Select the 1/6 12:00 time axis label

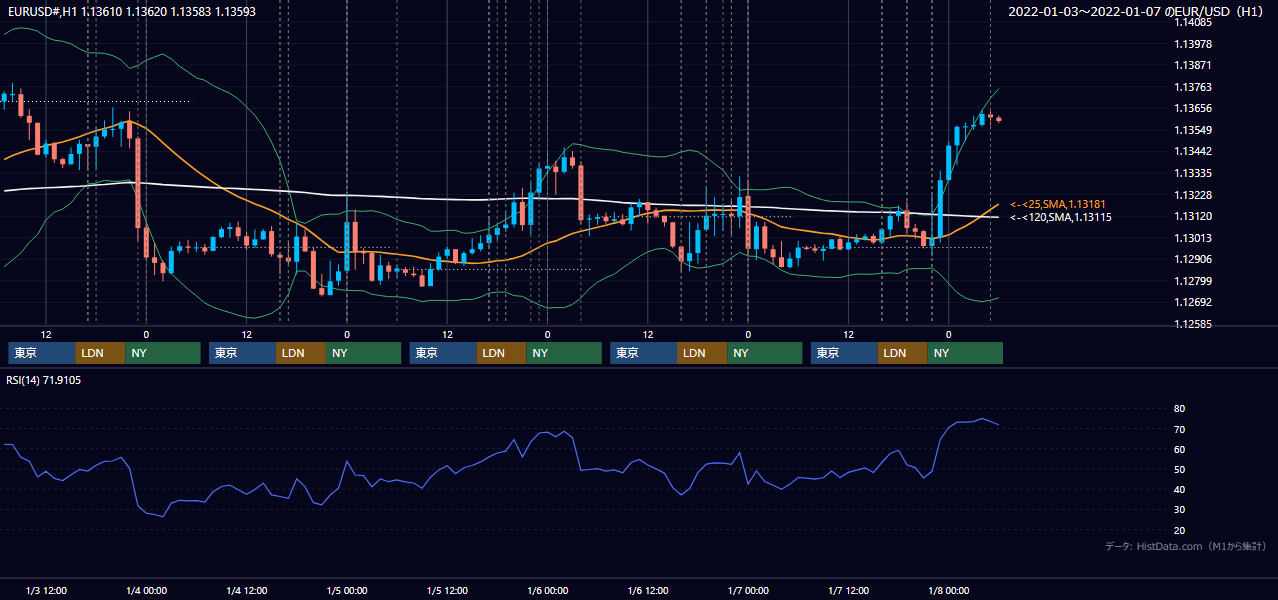(648, 591)
